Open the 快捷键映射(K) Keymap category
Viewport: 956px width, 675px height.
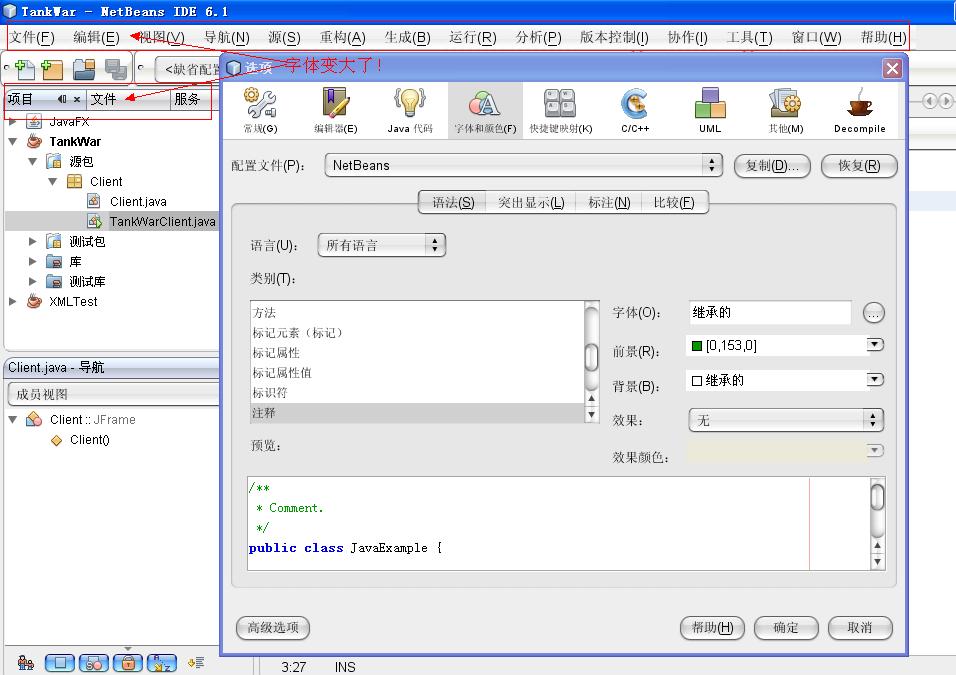click(560, 110)
